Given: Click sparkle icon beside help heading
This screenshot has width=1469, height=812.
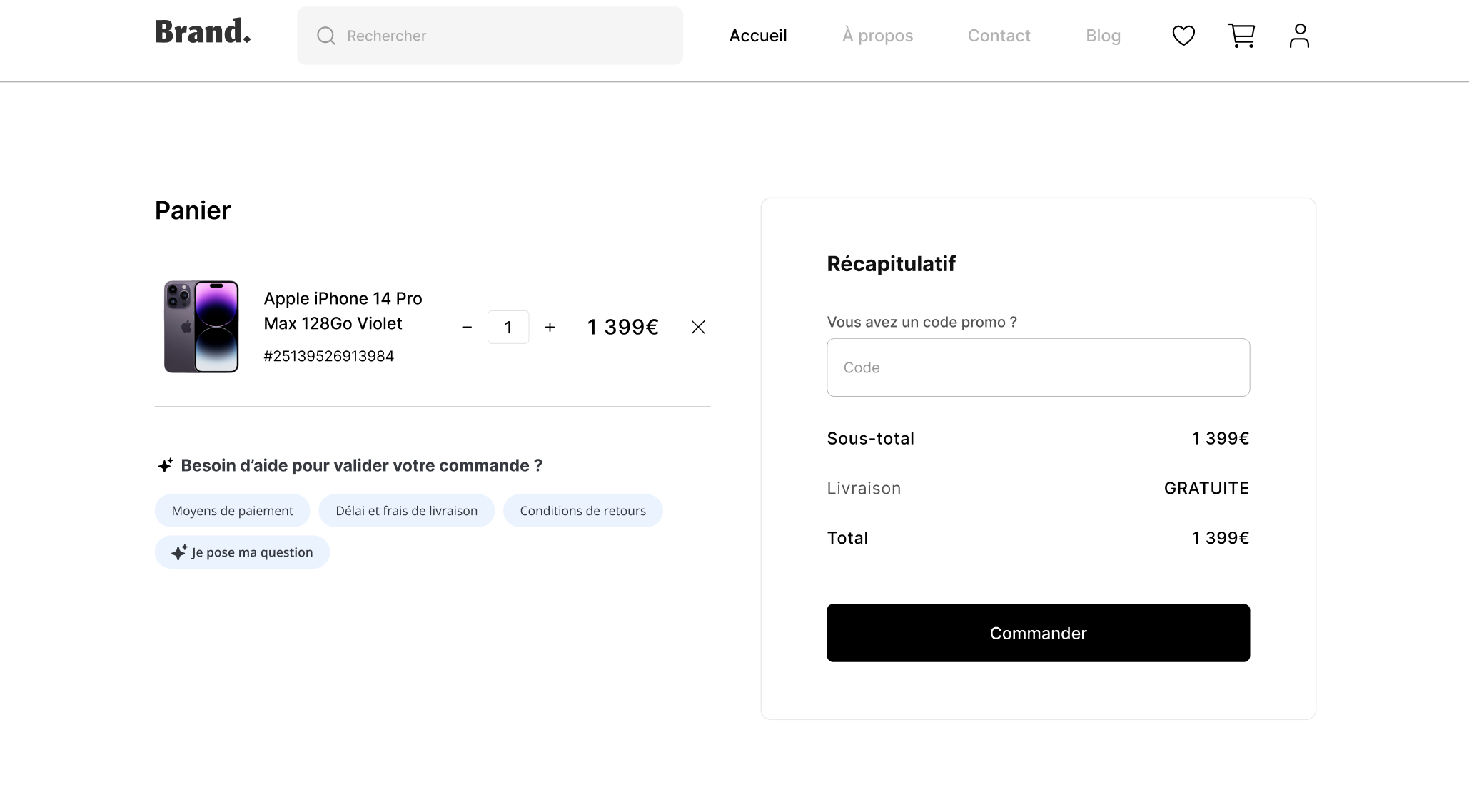Looking at the screenshot, I should point(165,465).
